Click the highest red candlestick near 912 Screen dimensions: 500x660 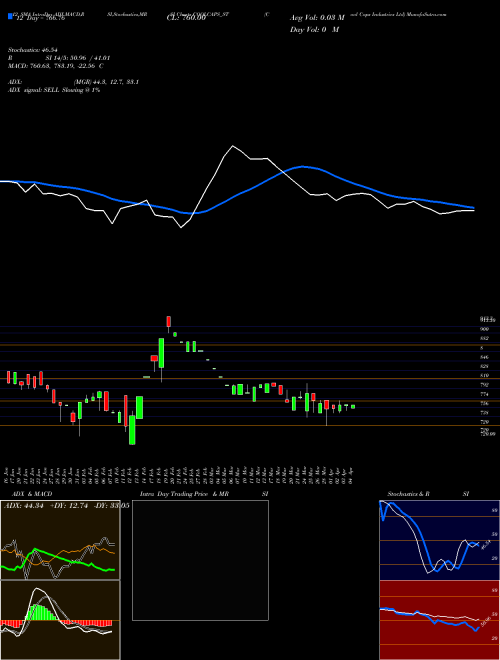click(168, 322)
